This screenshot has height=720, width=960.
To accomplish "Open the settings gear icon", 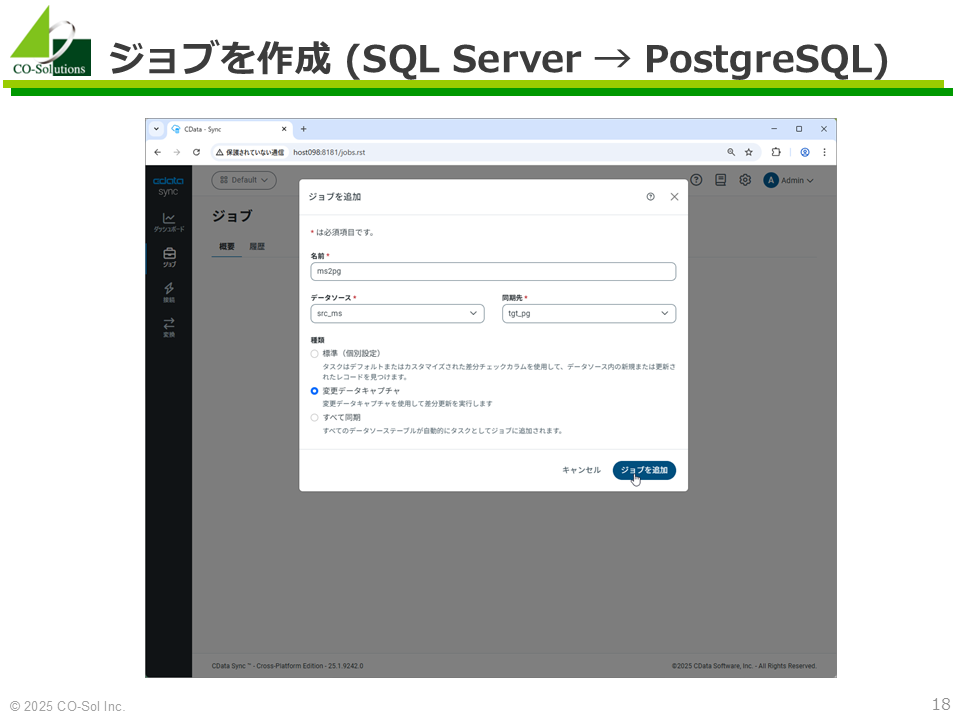I will 745,180.
